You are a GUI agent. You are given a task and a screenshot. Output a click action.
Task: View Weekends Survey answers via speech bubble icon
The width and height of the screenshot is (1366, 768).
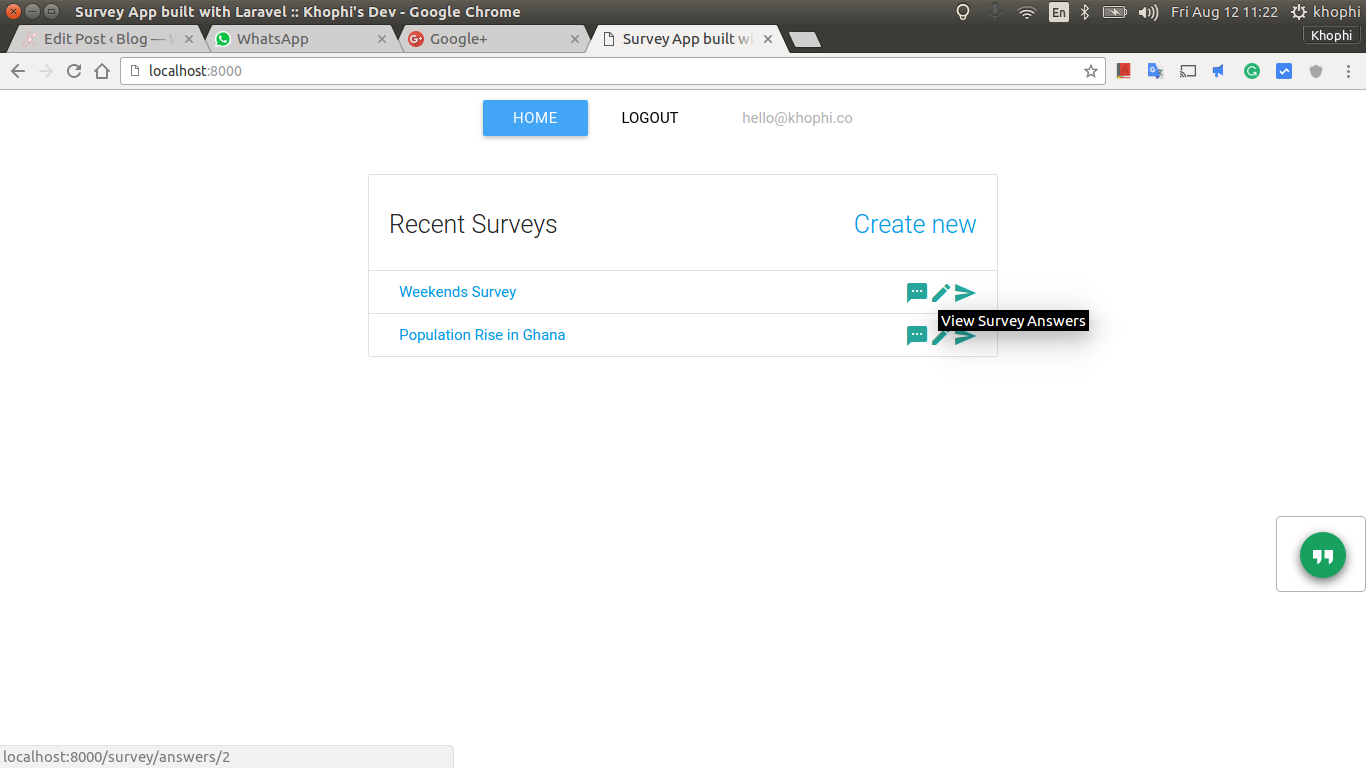coord(917,292)
